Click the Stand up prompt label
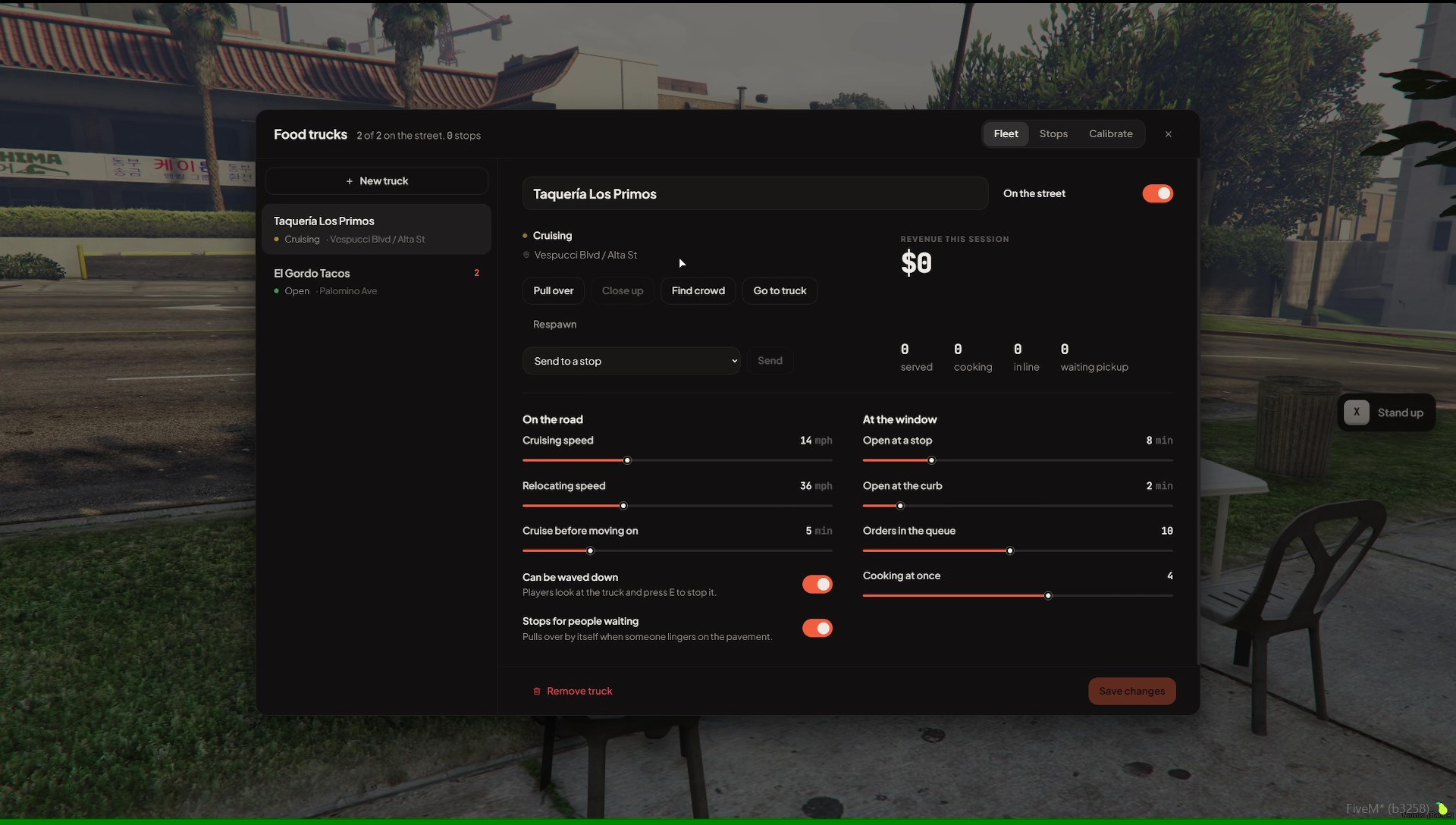The image size is (1456, 825). (x=1400, y=413)
